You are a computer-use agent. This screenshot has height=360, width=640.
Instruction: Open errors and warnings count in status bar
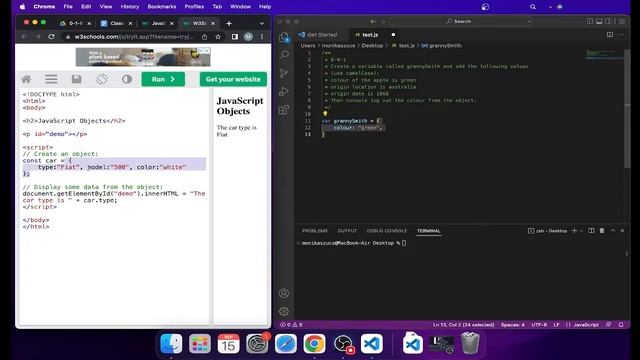(291, 325)
